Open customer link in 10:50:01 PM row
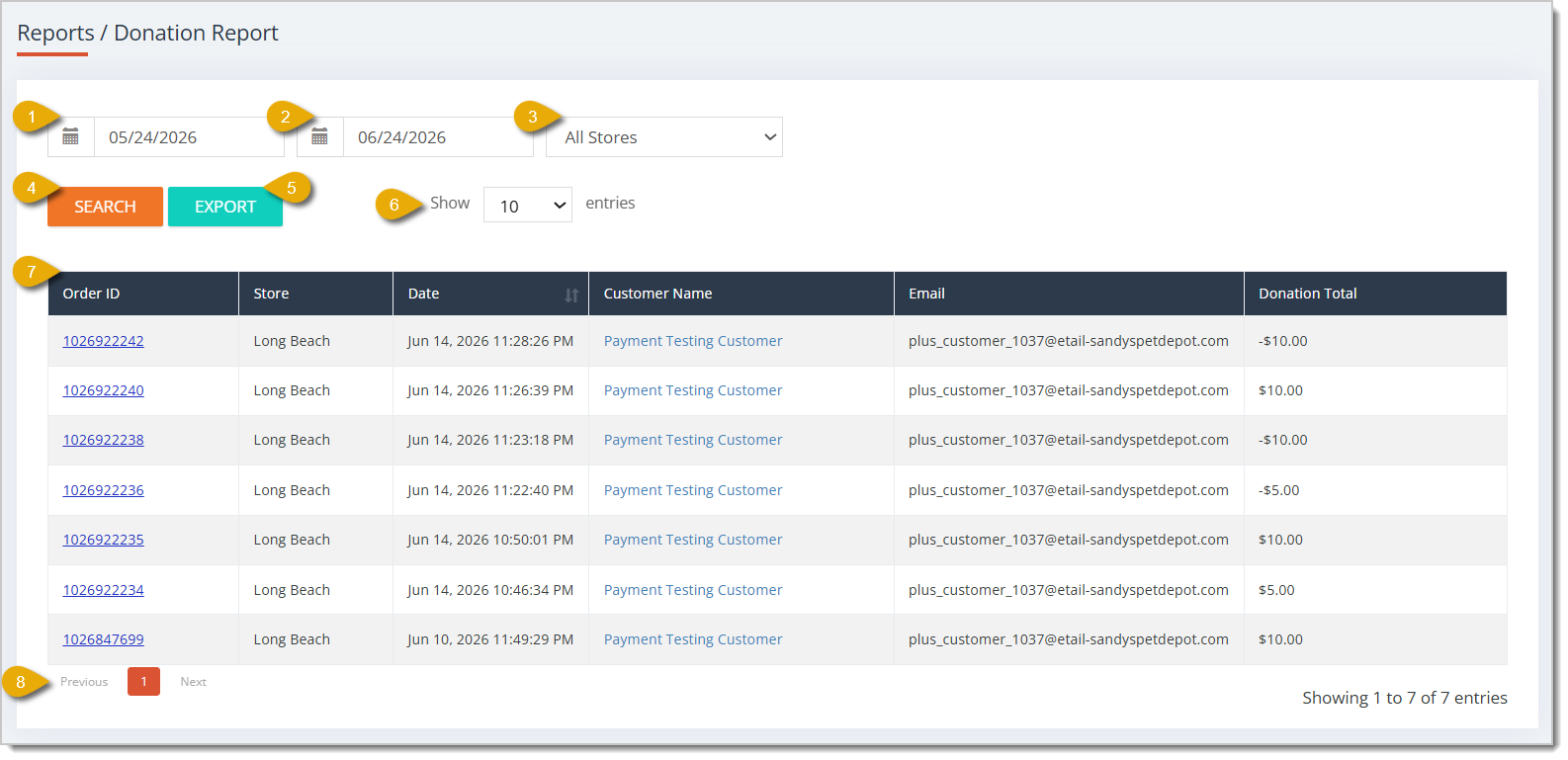 click(x=693, y=540)
